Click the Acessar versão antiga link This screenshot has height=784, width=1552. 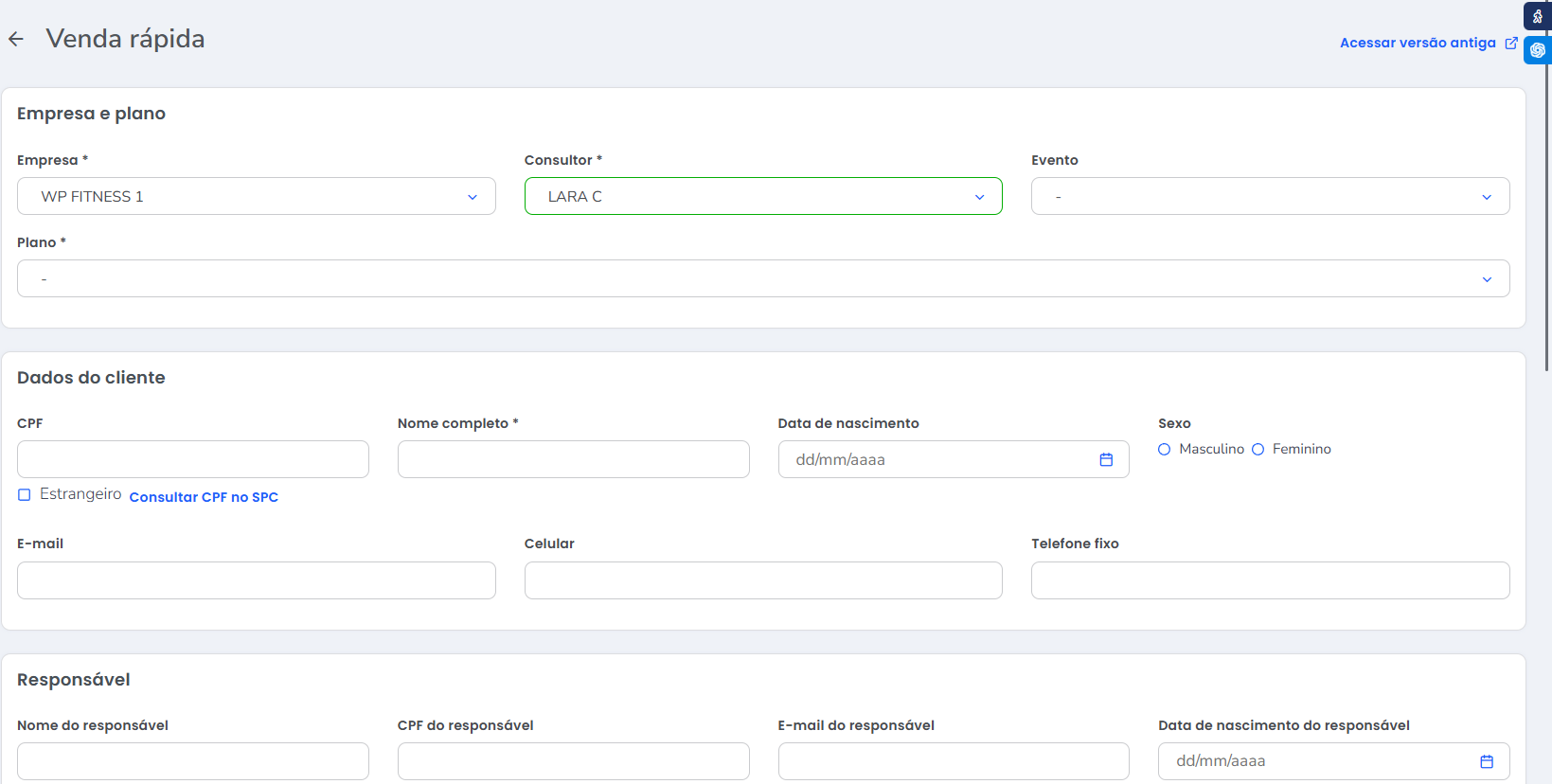pos(1418,43)
